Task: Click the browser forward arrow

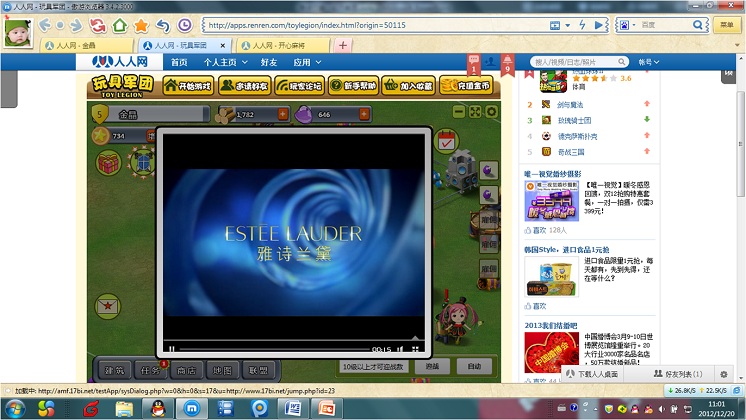Action: click(75, 25)
